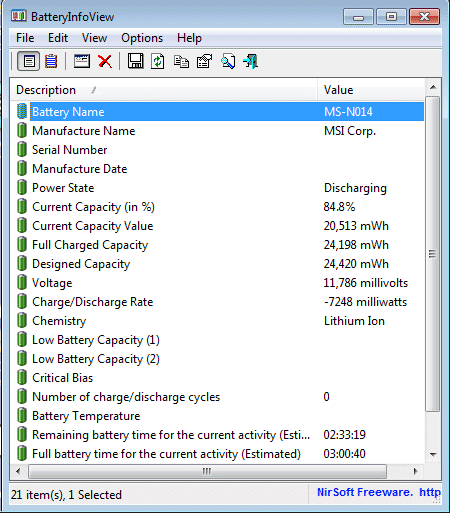Minimize the BatteryInfoView window

[x=358, y=17]
